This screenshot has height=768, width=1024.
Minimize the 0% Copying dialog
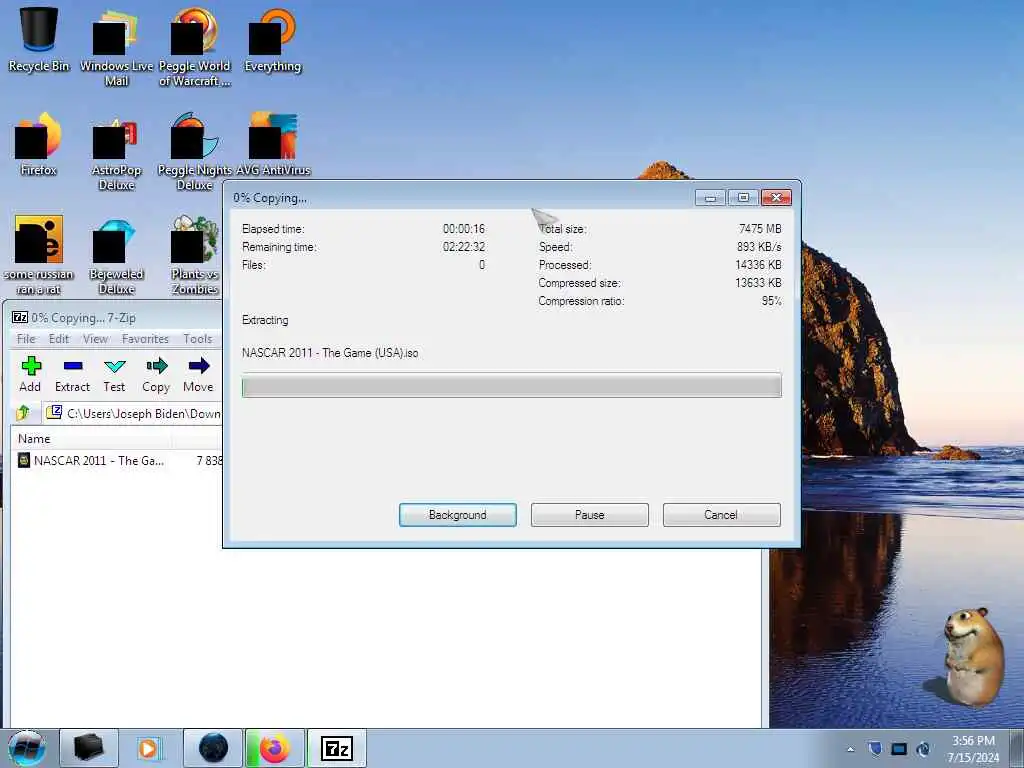tap(711, 197)
